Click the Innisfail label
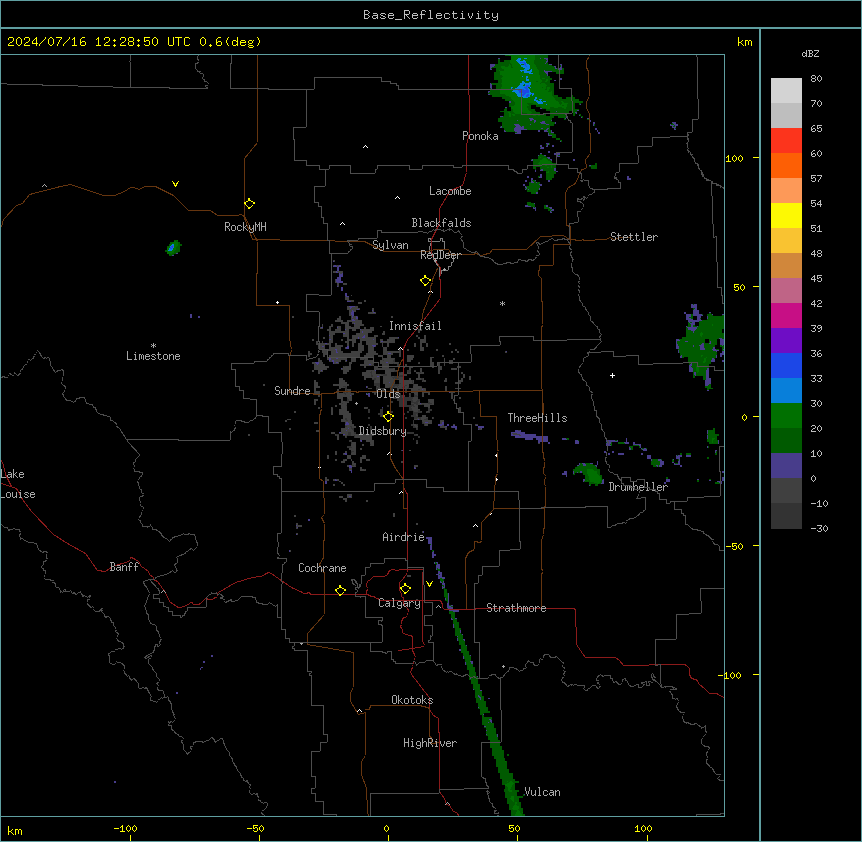This screenshot has height=842, width=862. pyautogui.click(x=415, y=326)
